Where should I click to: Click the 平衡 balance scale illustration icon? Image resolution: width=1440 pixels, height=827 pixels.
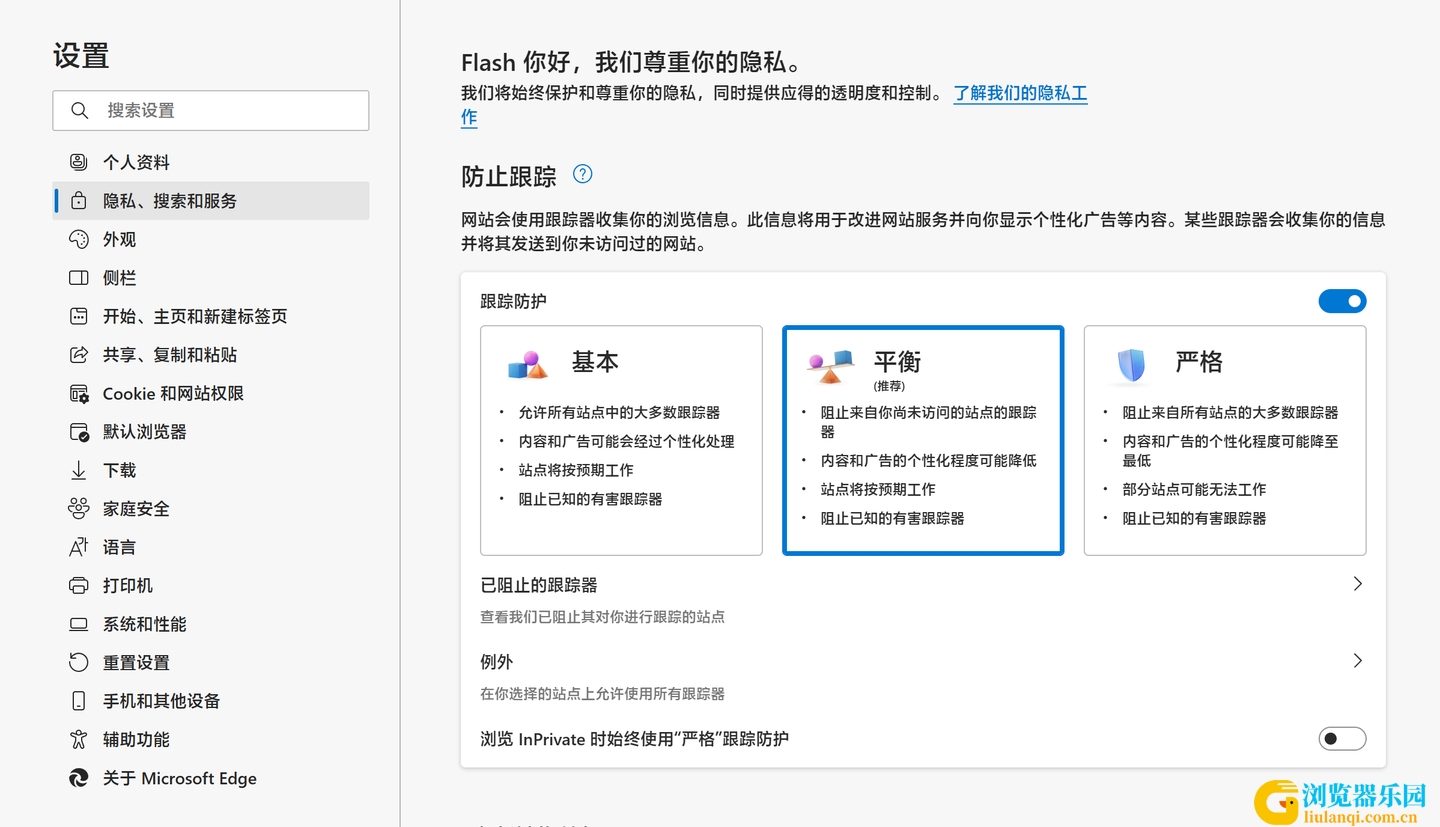tap(830, 366)
